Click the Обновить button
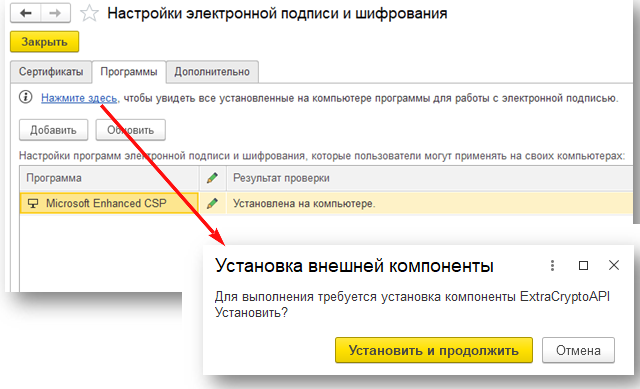This screenshot has height=389, width=640. click(x=131, y=130)
